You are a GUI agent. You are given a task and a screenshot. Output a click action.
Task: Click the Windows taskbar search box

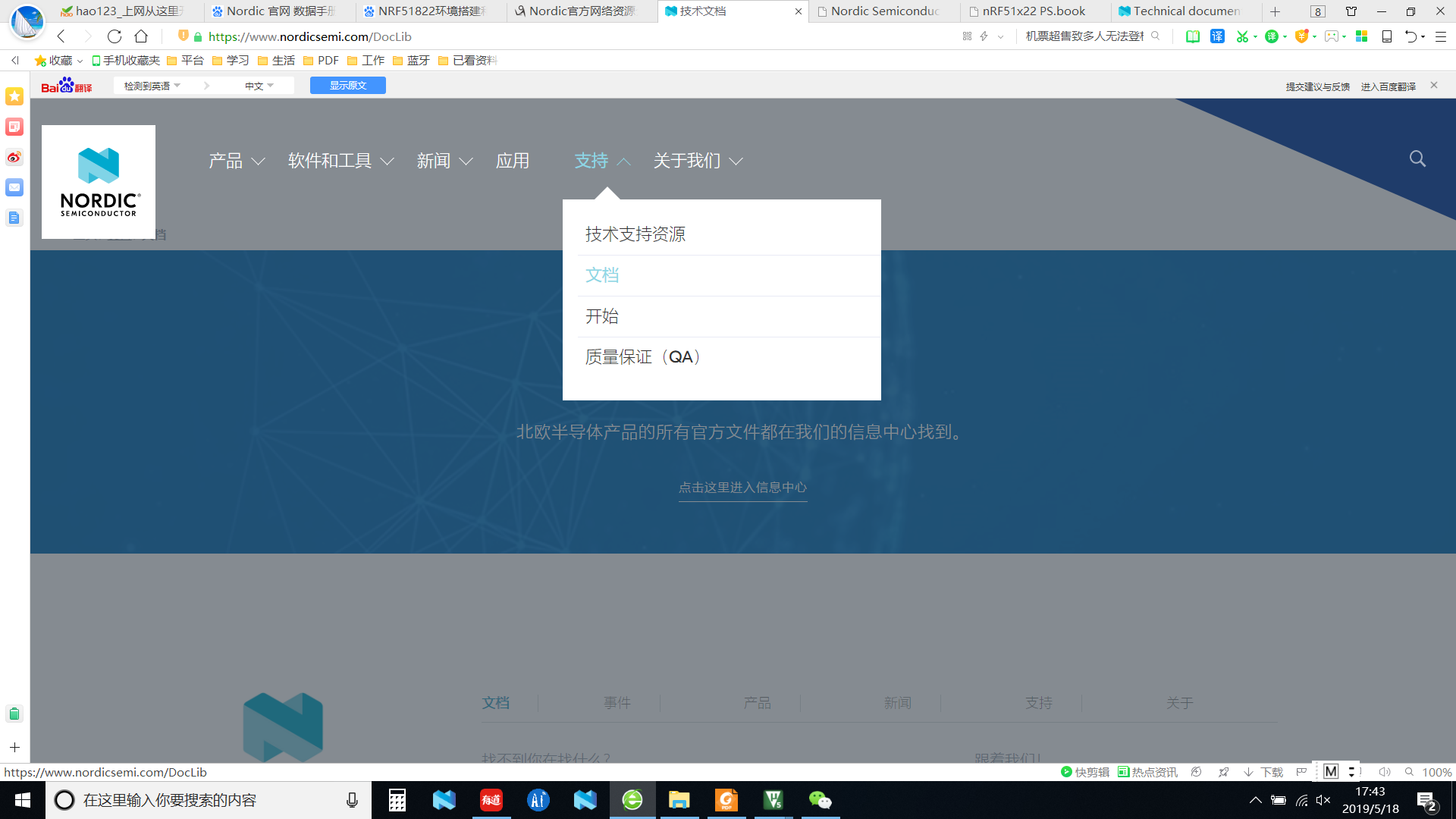pos(205,800)
